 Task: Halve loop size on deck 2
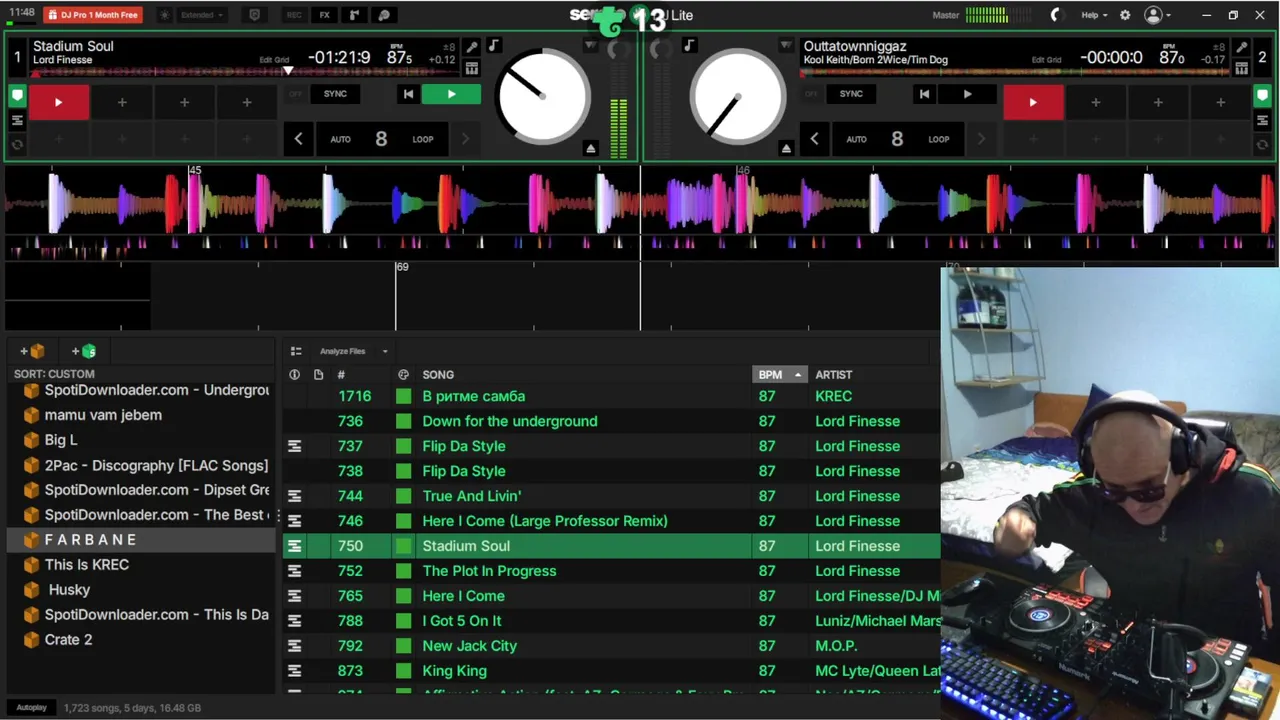(x=814, y=139)
